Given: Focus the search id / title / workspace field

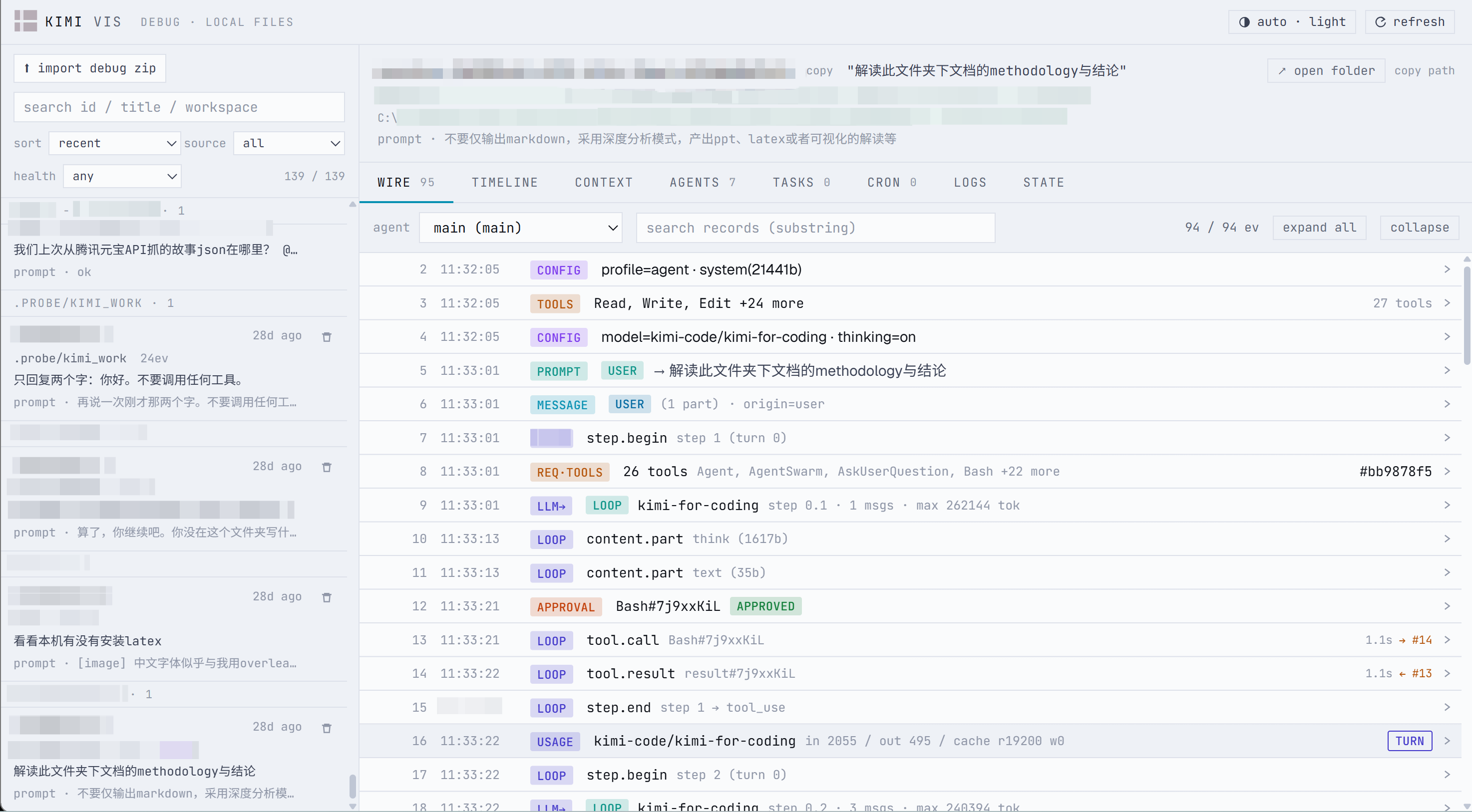Looking at the screenshot, I should (179, 107).
